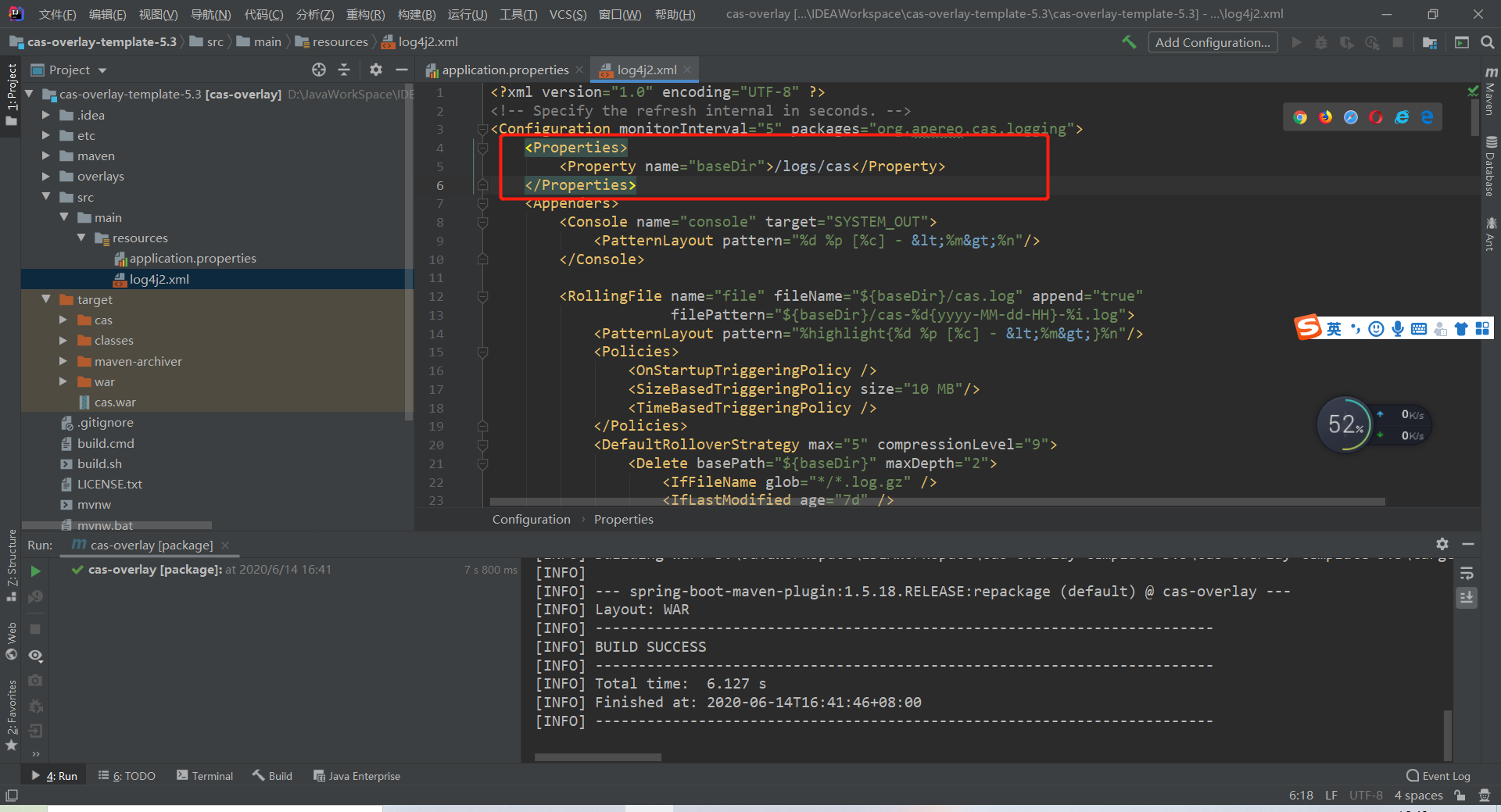The image size is (1501, 812).
Task: Open in Safari browser icon
Action: tap(1351, 117)
